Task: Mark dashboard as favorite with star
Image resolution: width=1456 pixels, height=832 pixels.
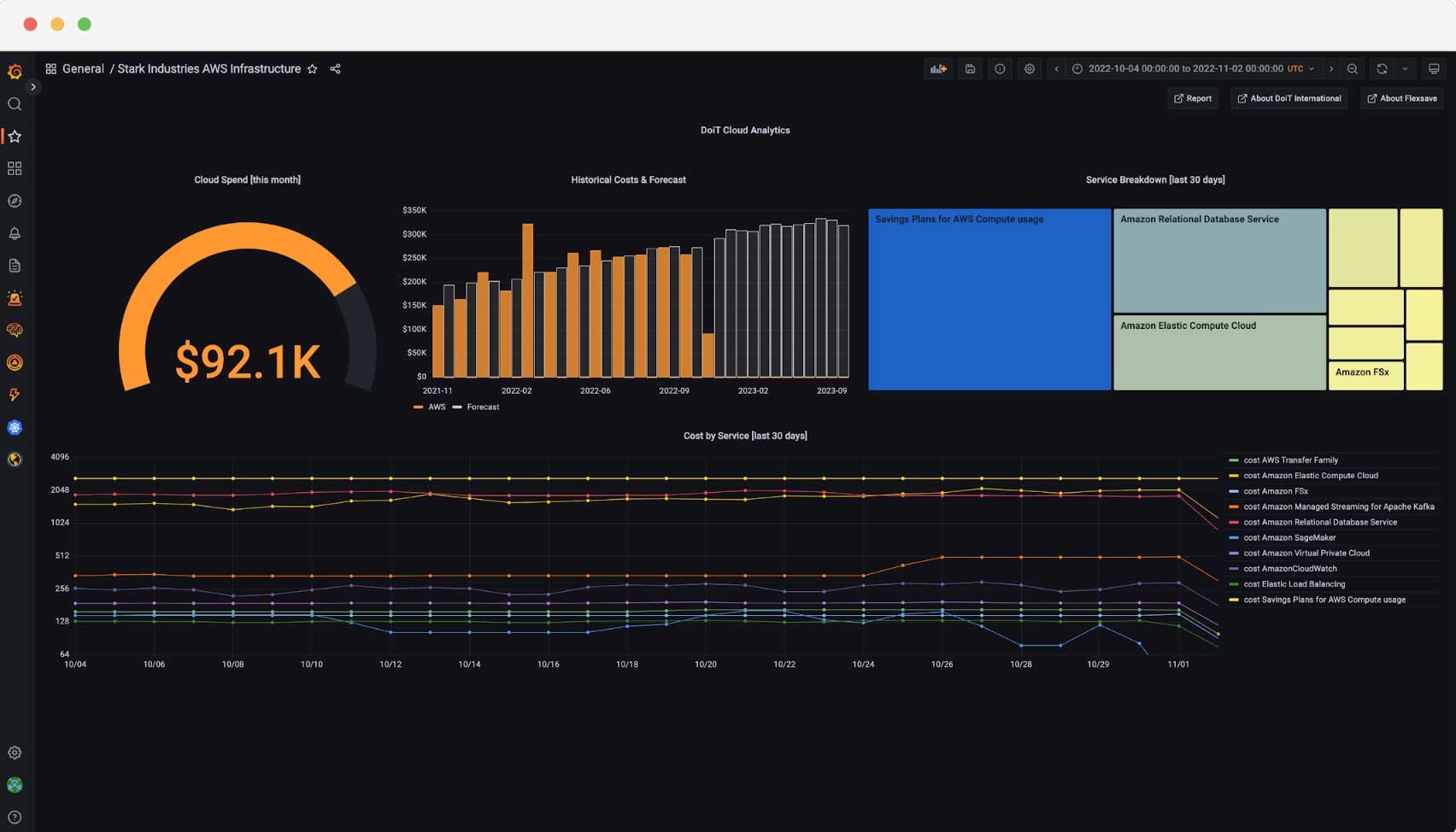Action: (313, 69)
